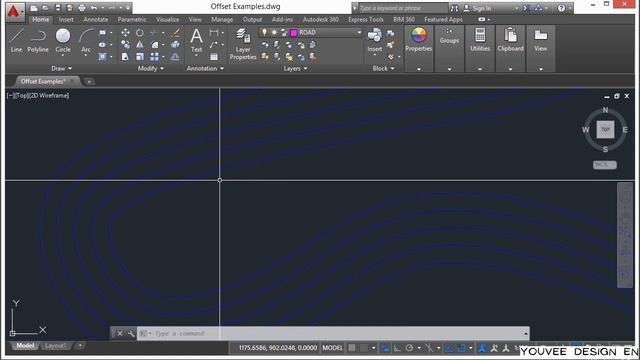
Task: Expand the Layers panel
Action: point(296,69)
